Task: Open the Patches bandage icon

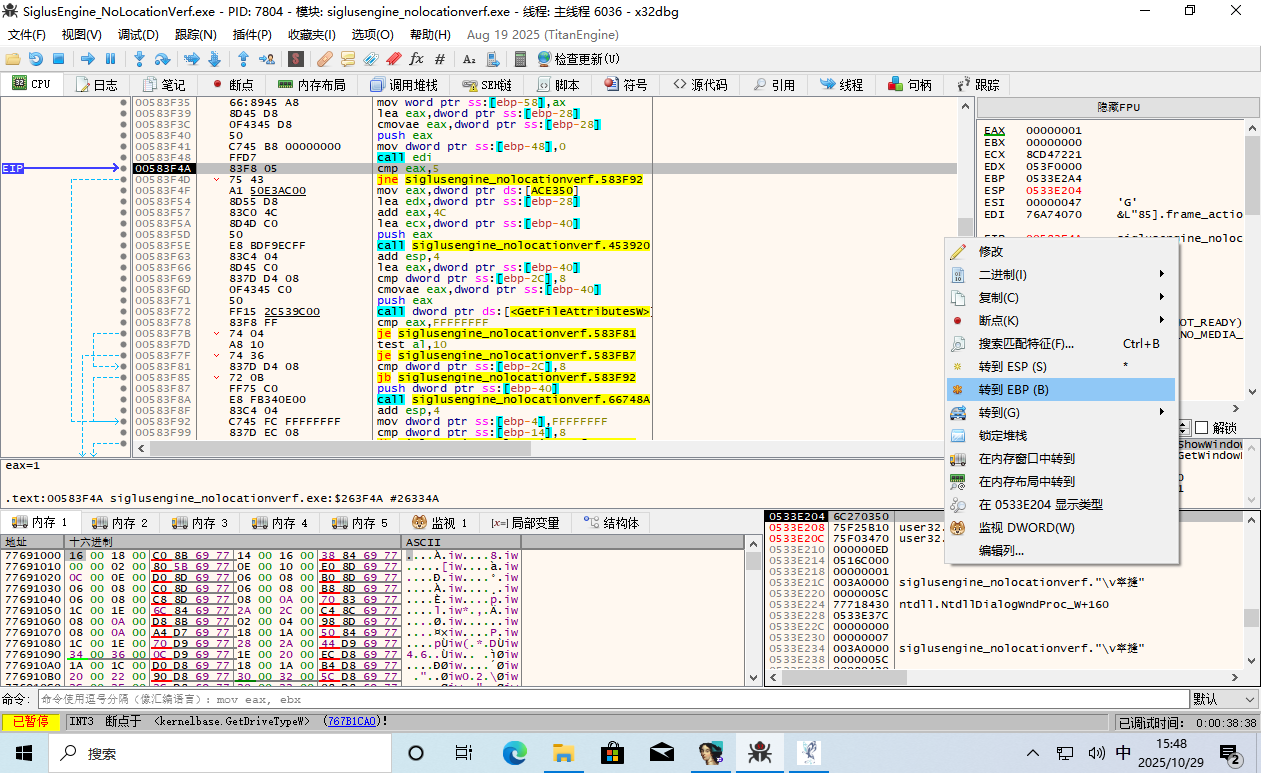Action: 325,59
